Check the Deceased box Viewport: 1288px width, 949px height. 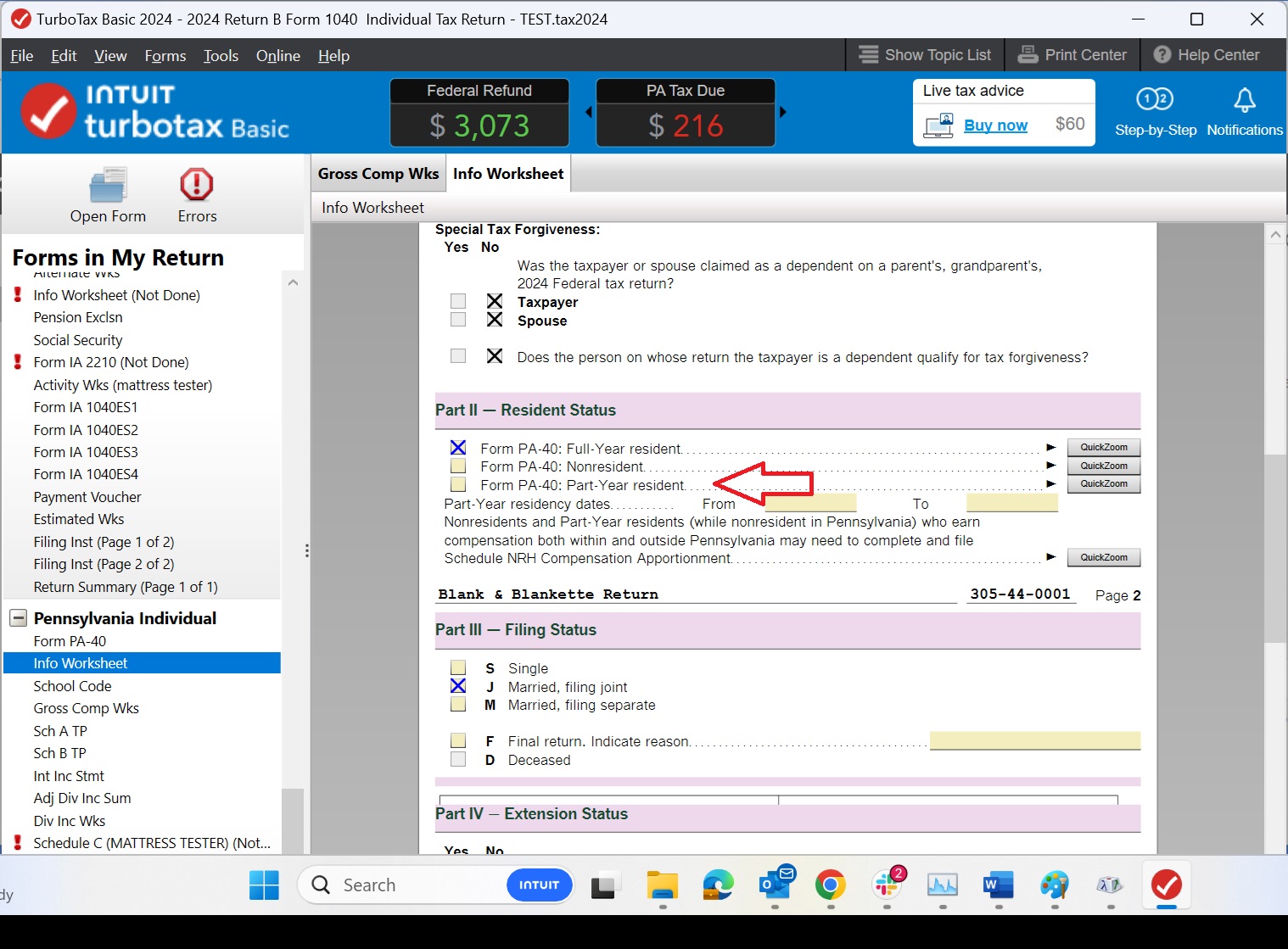coord(458,760)
